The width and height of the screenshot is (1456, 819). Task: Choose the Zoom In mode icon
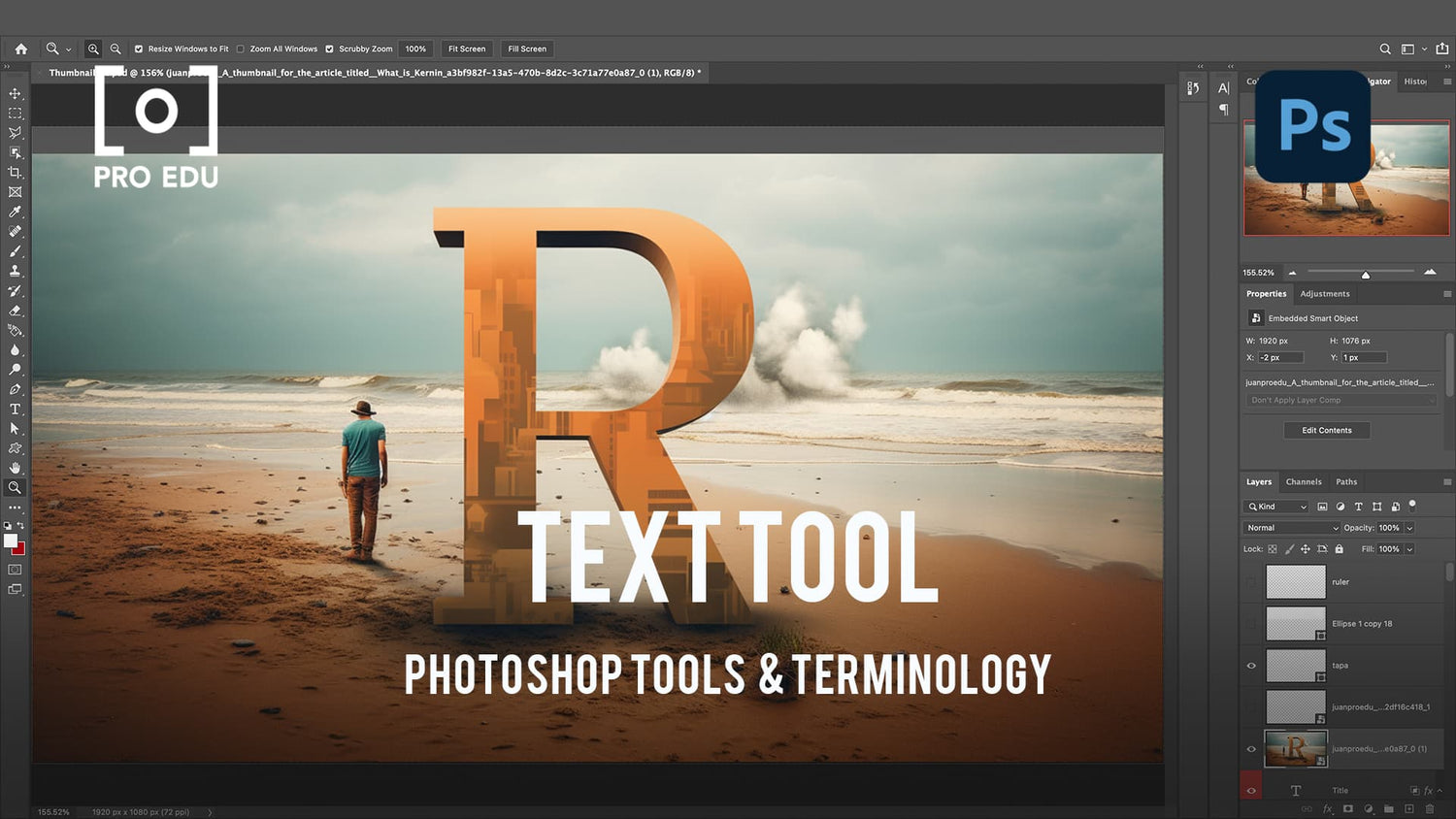(x=93, y=49)
